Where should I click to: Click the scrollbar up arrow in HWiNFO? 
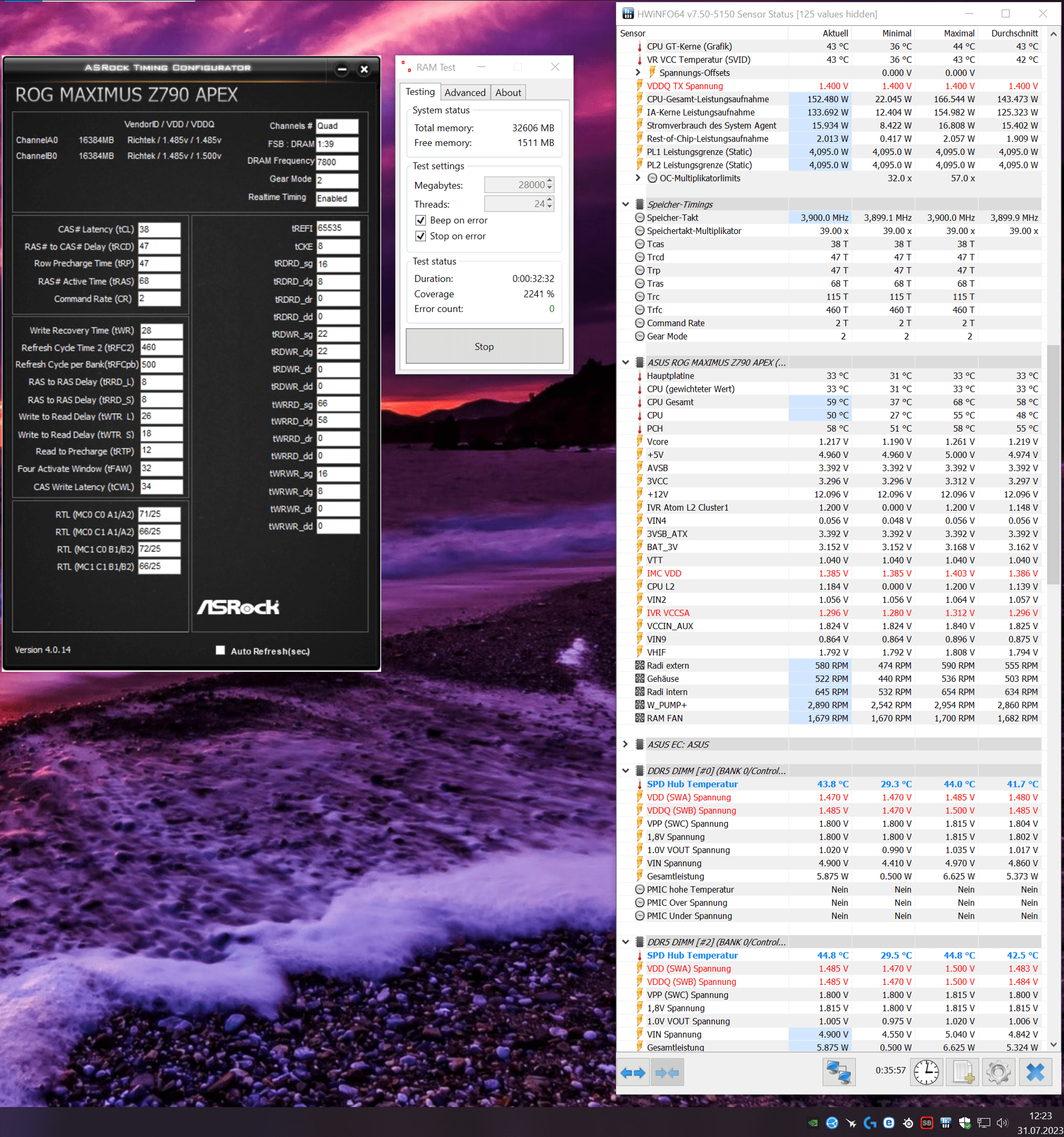point(1053,34)
